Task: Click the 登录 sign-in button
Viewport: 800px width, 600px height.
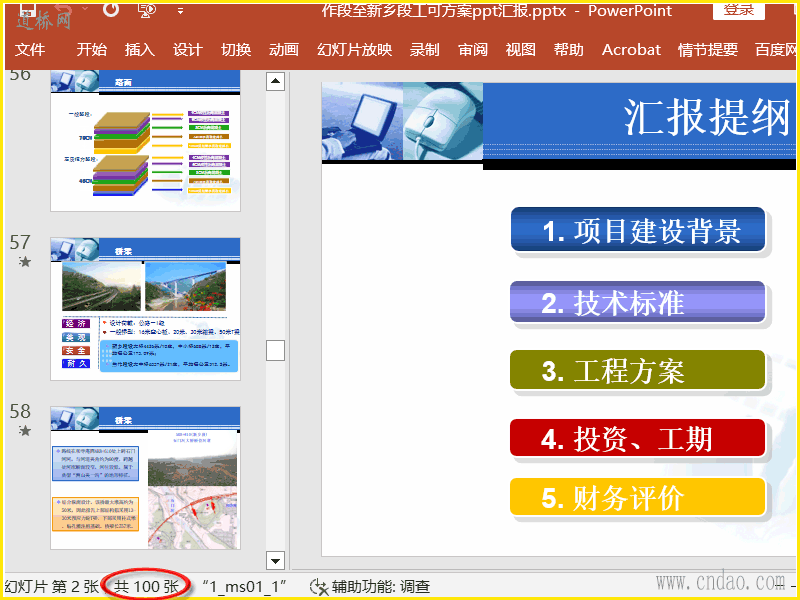Action: point(738,11)
